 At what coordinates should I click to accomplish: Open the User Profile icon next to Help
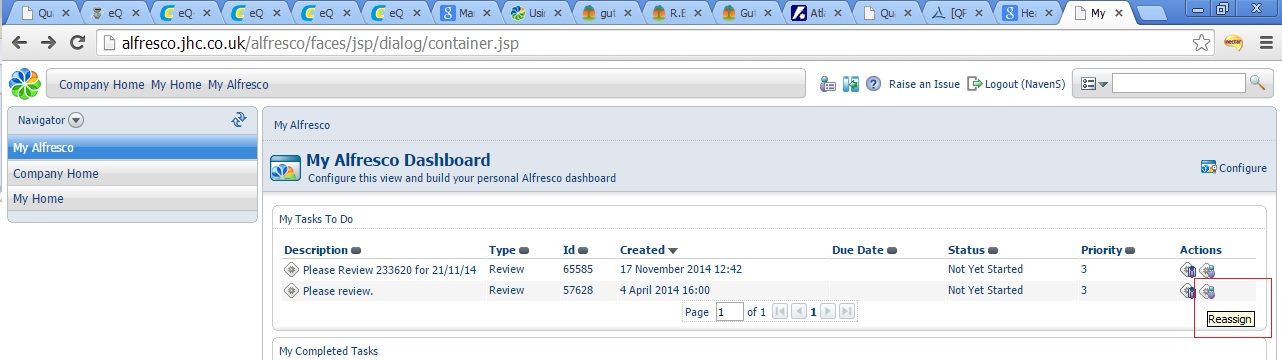[827, 84]
